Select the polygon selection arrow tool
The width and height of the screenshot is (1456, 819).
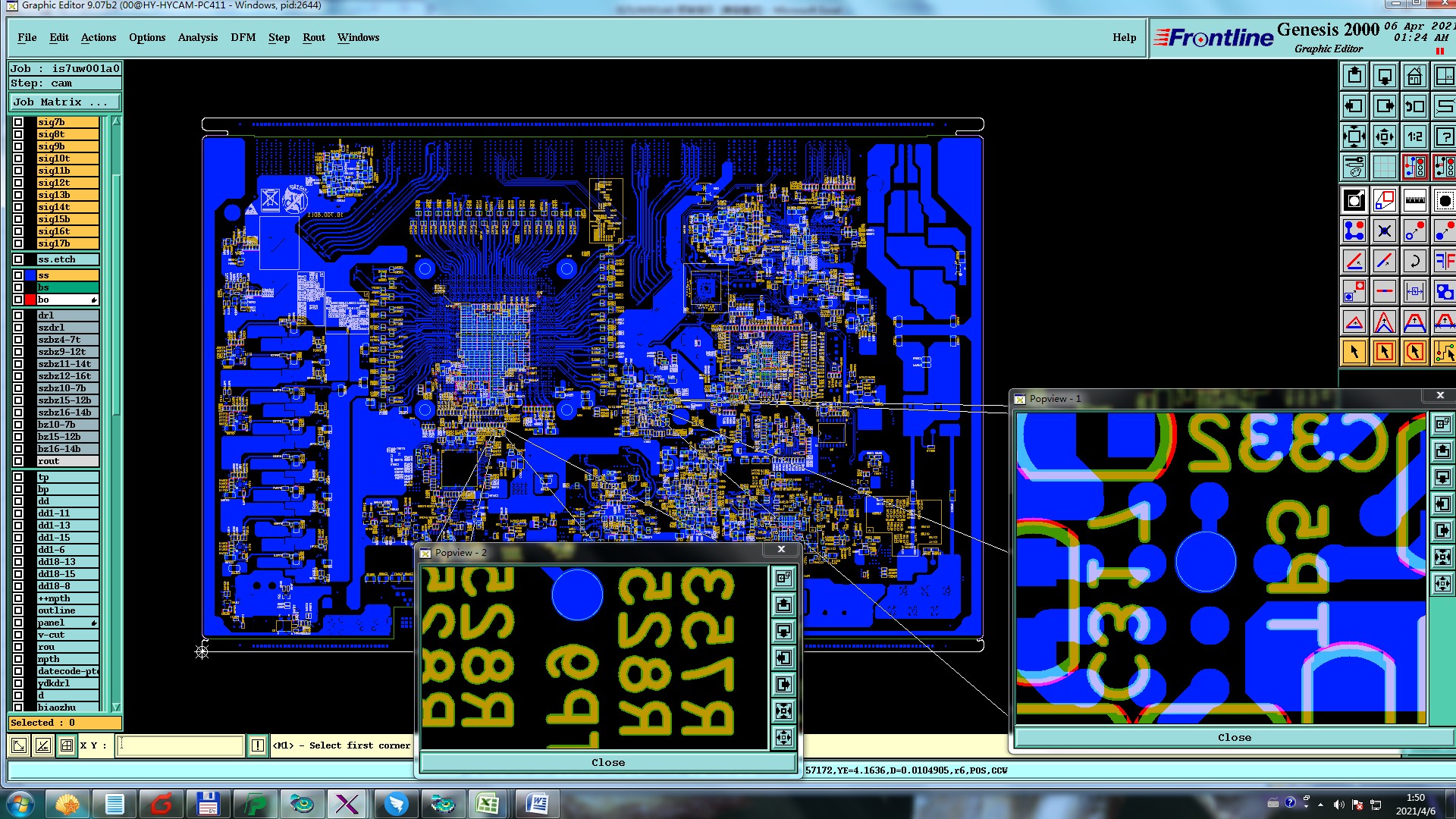(1415, 352)
